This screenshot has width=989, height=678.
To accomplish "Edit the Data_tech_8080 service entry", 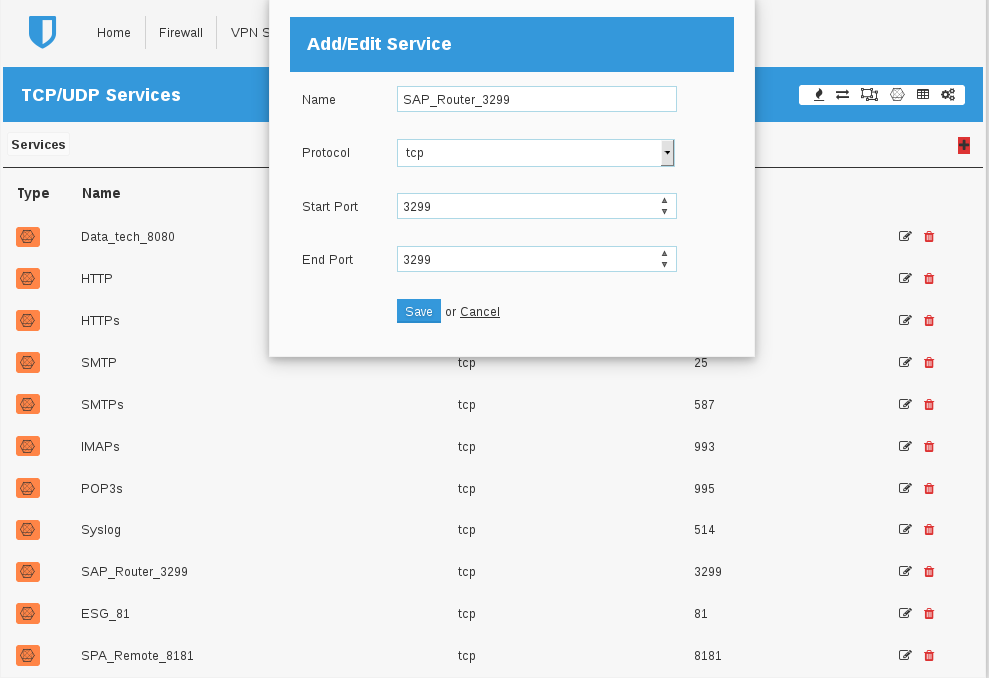I will click(905, 237).
